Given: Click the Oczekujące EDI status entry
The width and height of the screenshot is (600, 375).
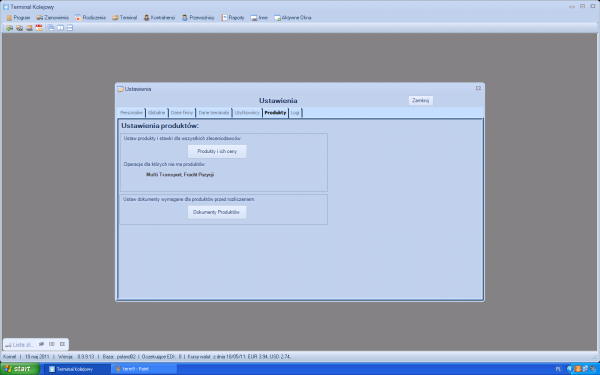Looking at the screenshot, I should (162, 357).
